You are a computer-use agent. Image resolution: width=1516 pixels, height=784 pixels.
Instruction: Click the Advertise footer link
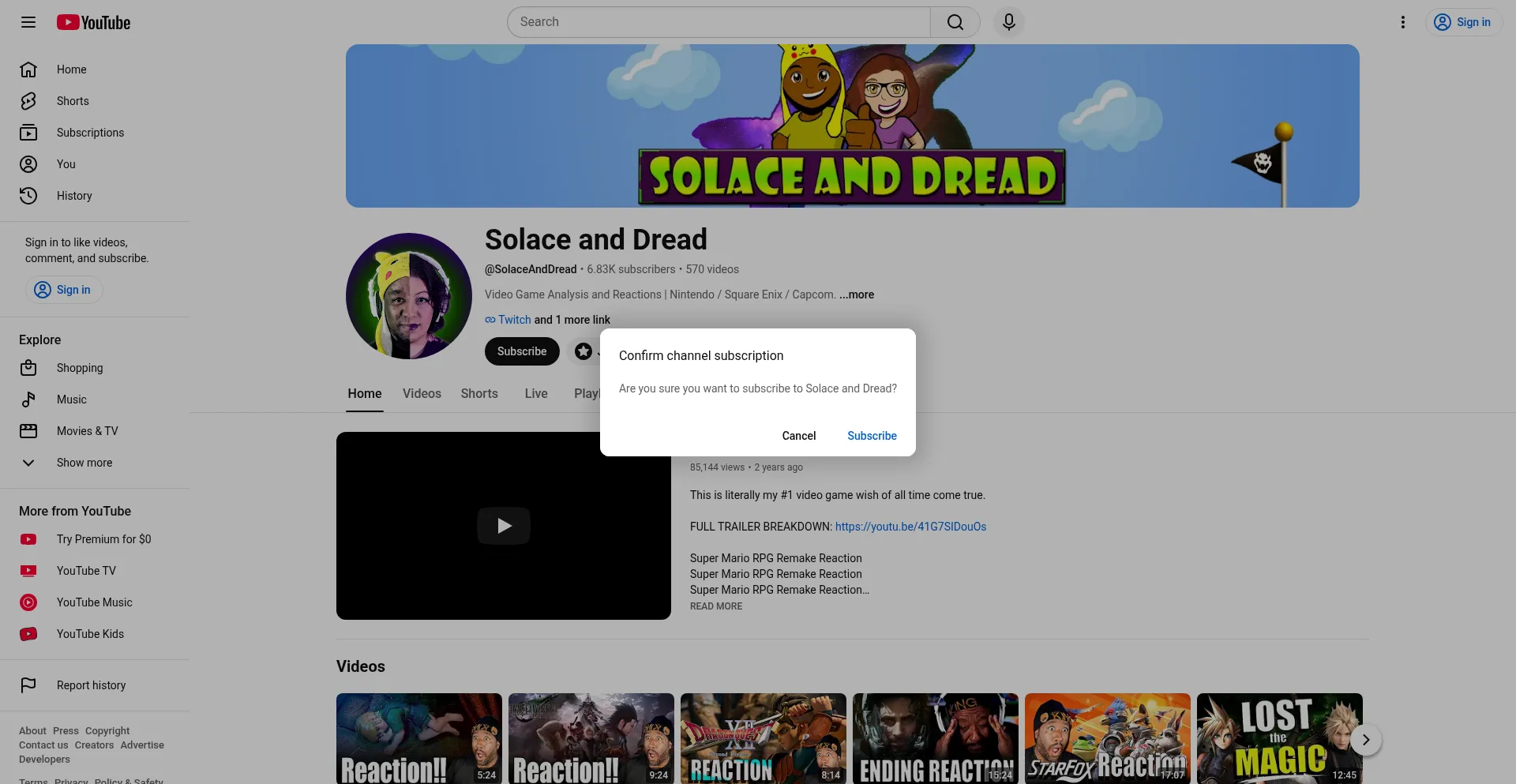tap(142, 745)
